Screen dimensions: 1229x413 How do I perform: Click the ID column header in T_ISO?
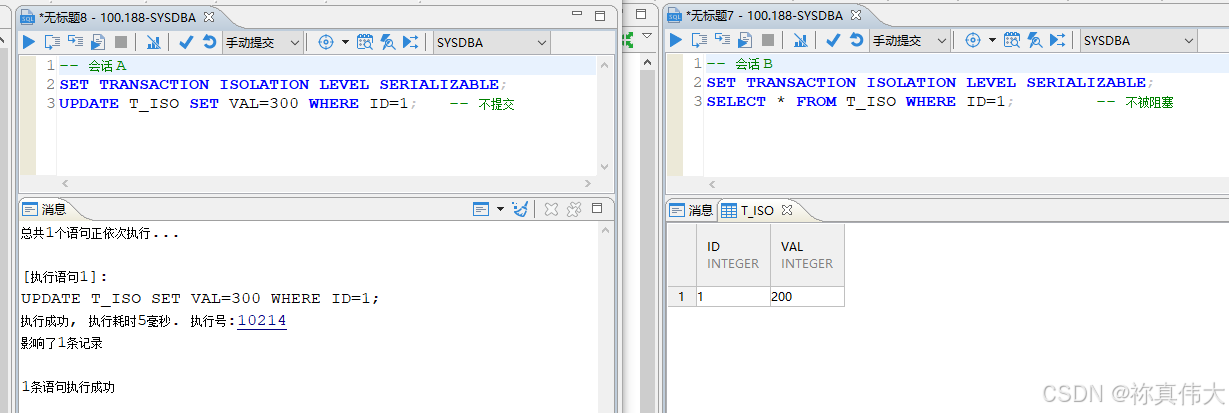[733, 255]
